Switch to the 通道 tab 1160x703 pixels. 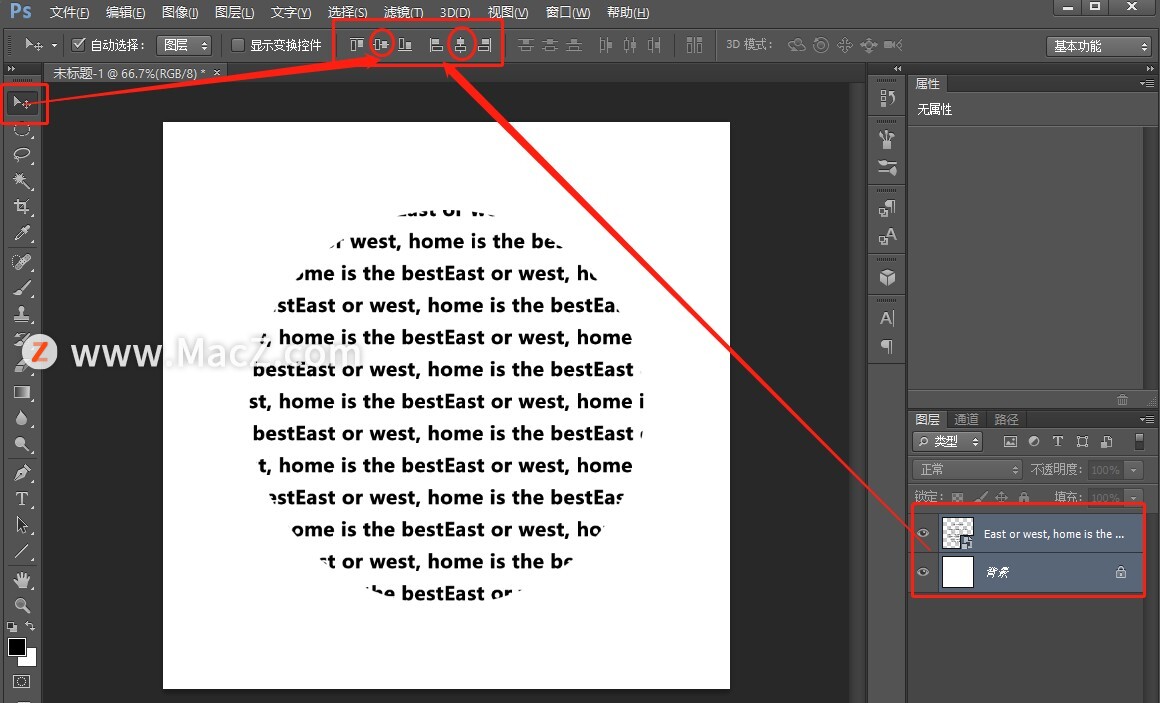click(966, 420)
